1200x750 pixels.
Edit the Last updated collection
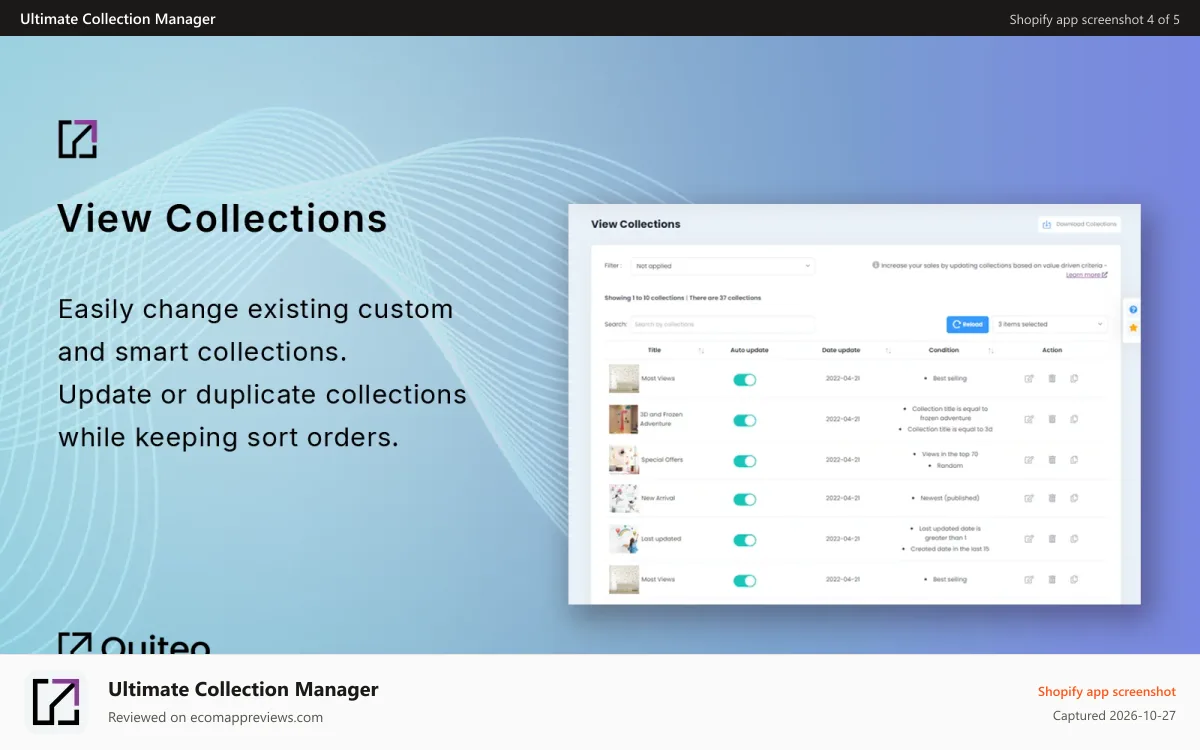coord(1029,539)
